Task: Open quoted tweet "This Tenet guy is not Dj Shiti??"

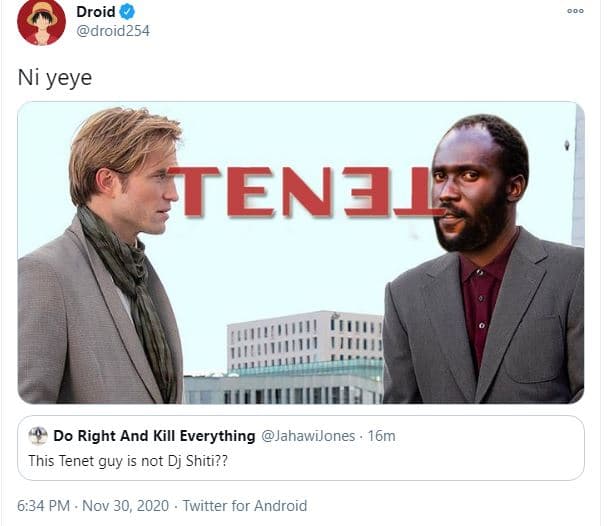Action: (x=140, y=459)
